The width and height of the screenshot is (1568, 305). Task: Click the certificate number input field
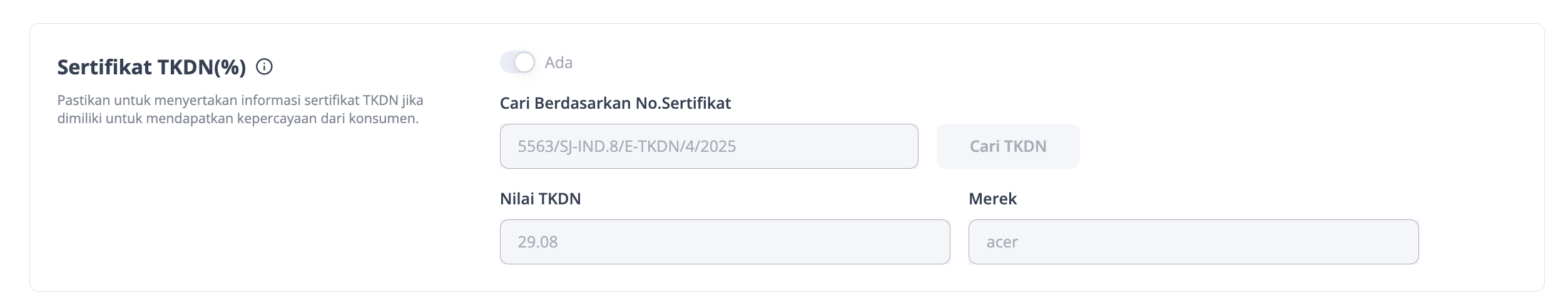pyautogui.click(x=708, y=146)
